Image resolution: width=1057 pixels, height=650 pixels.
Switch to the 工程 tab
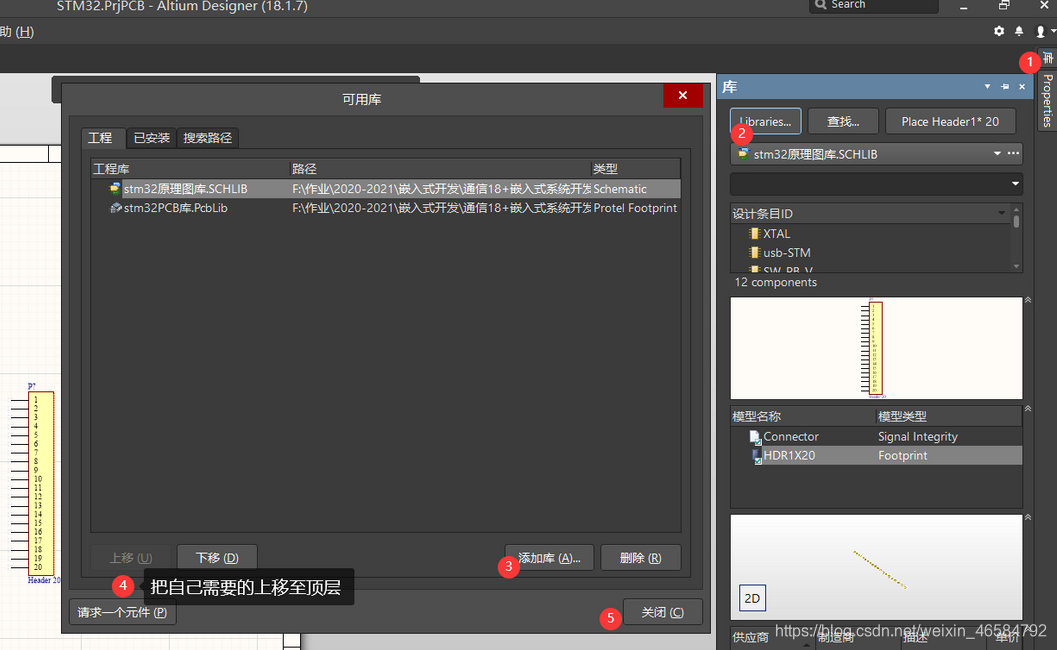pos(100,138)
